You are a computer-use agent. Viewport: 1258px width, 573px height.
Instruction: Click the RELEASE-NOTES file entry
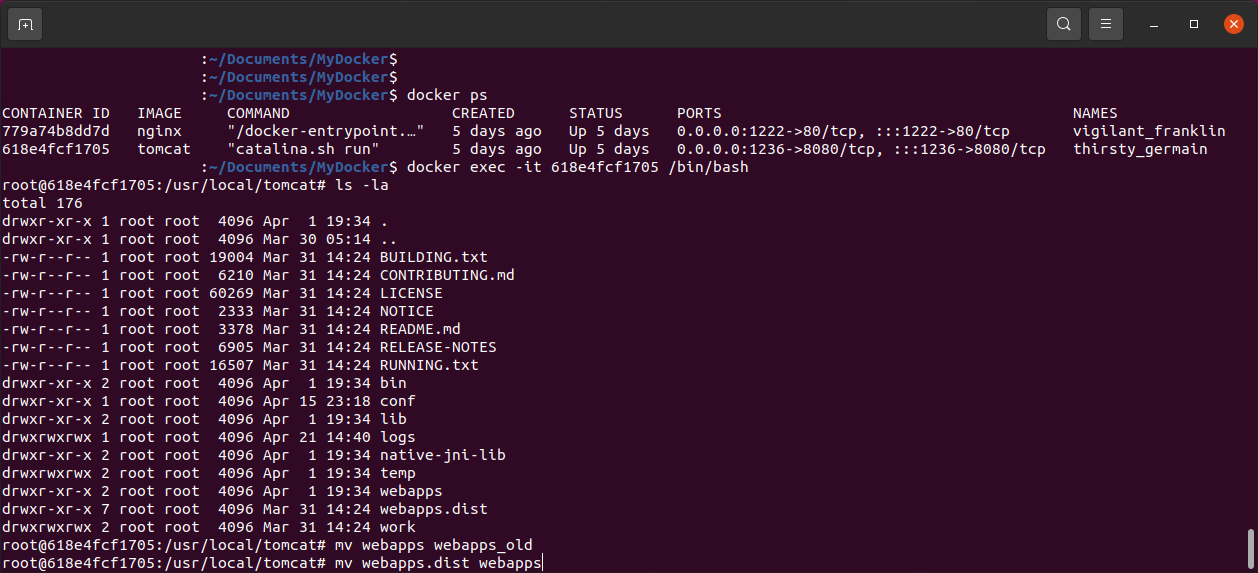[x=438, y=347]
